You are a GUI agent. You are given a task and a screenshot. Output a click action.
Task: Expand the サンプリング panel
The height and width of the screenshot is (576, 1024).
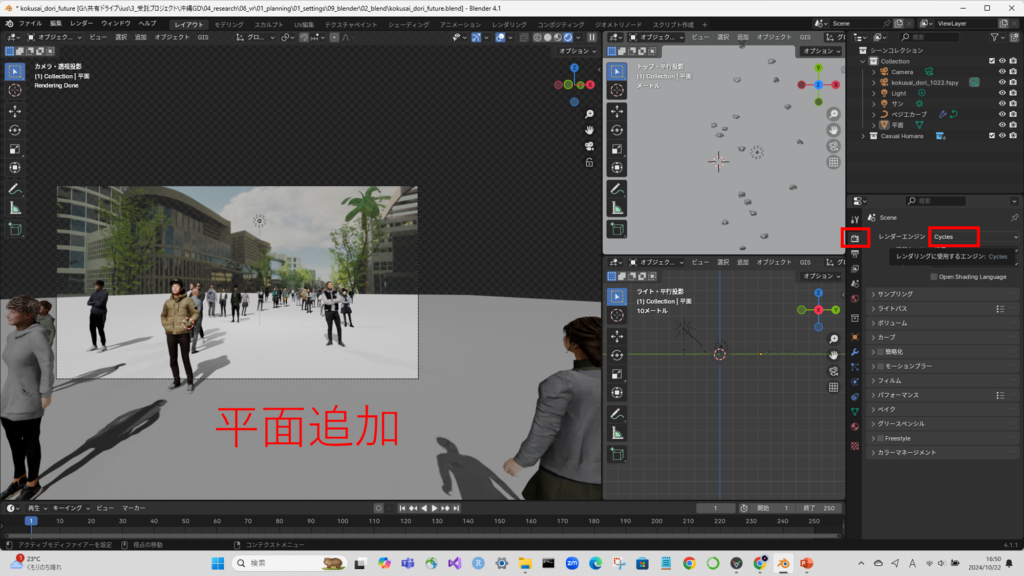(895, 294)
